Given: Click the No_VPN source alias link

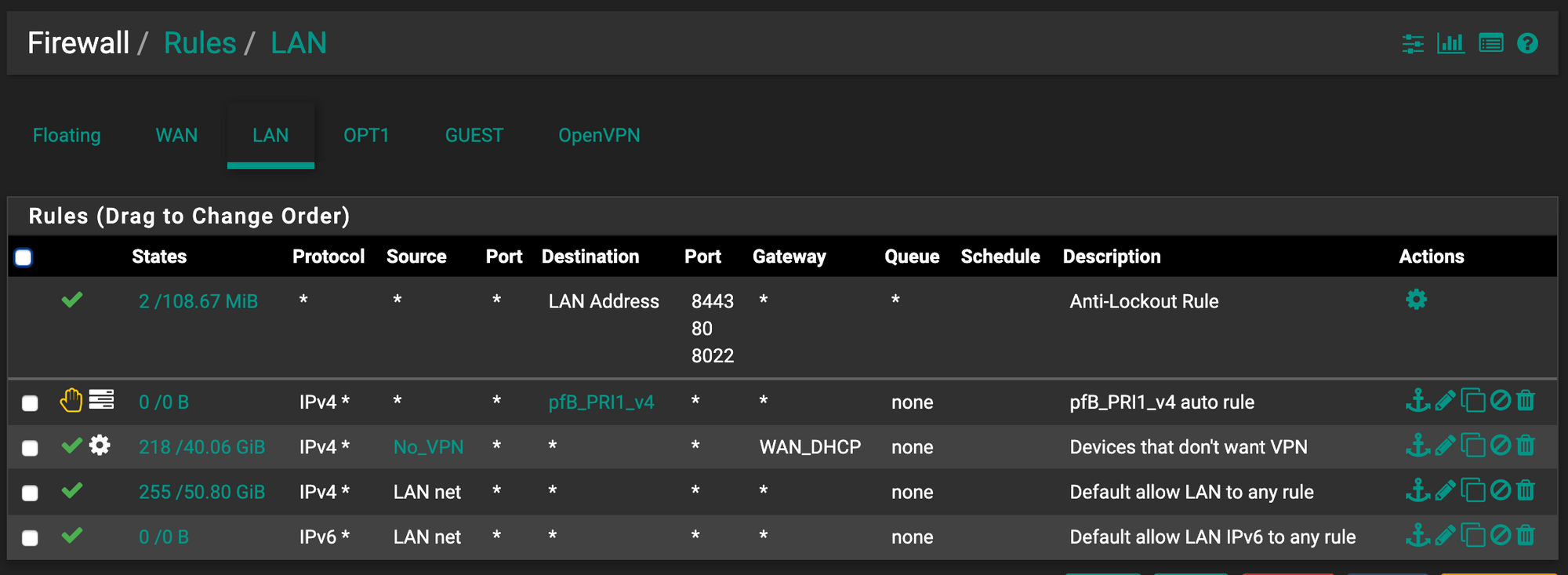Looking at the screenshot, I should (428, 447).
